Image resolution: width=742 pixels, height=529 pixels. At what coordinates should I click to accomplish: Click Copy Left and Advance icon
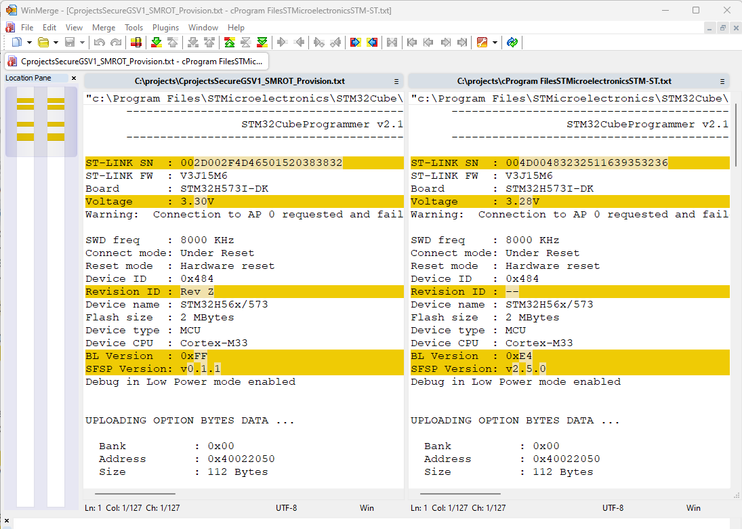[336, 43]
